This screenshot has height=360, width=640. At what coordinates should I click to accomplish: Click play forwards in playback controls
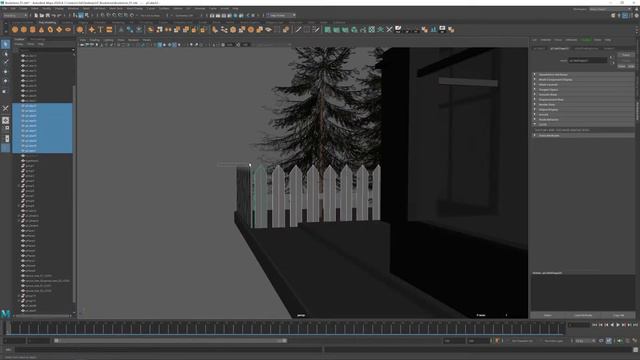618,325
